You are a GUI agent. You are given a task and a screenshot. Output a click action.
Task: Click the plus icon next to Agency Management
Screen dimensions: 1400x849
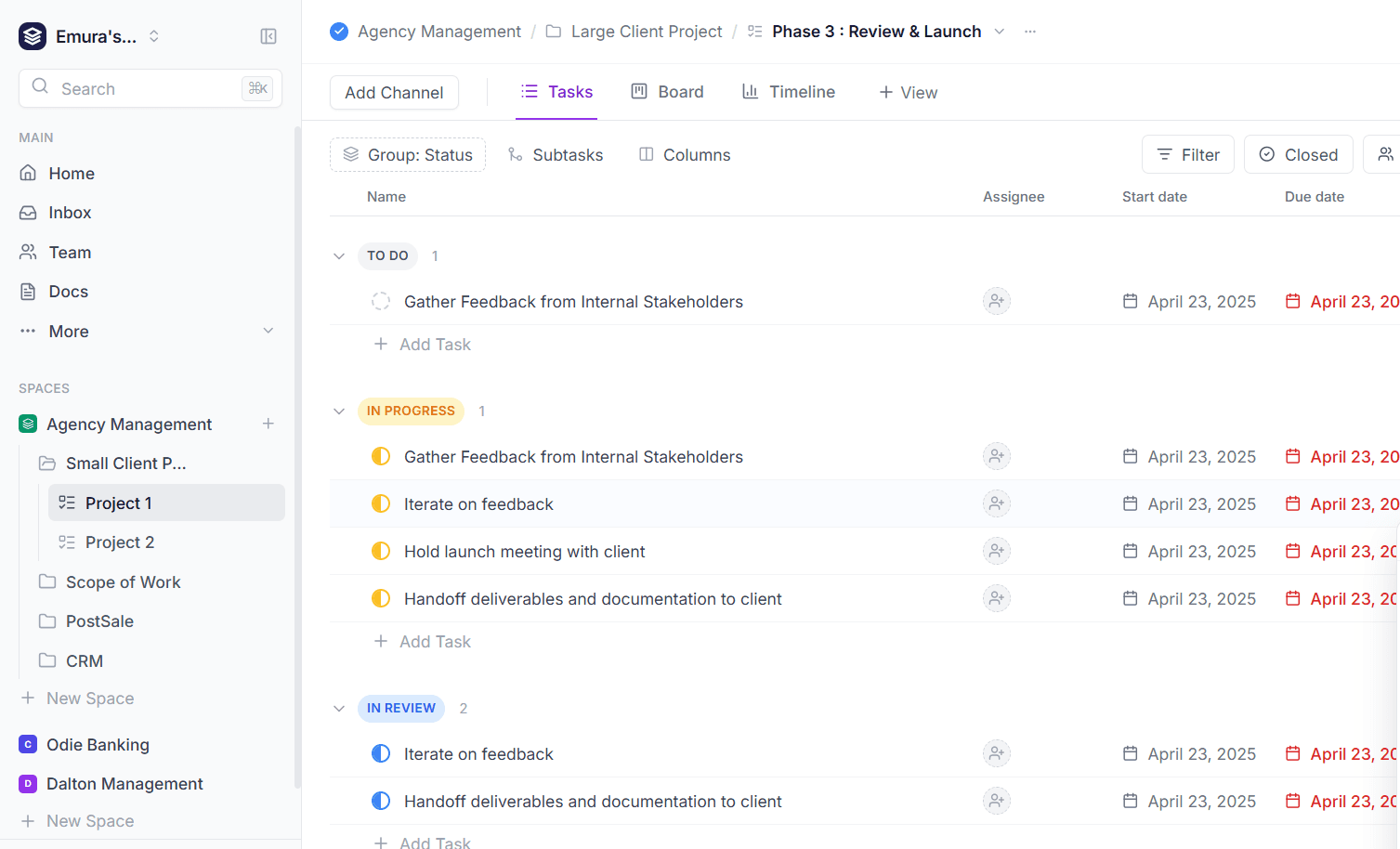pos(268,424)
